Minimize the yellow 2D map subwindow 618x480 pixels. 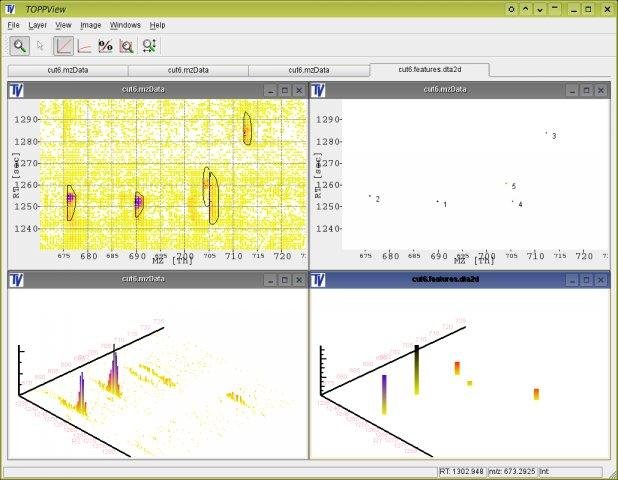(270, 90)
